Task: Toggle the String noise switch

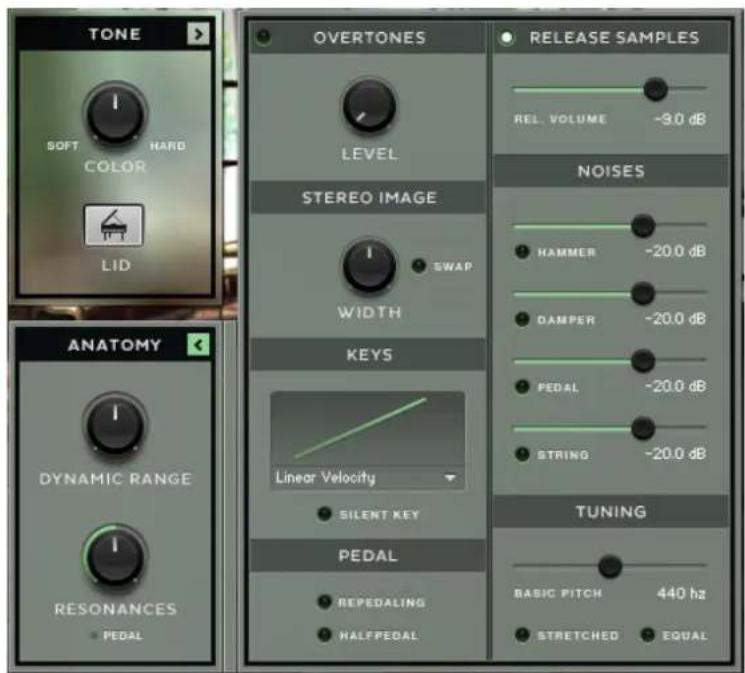Action: tap(522, 454)
